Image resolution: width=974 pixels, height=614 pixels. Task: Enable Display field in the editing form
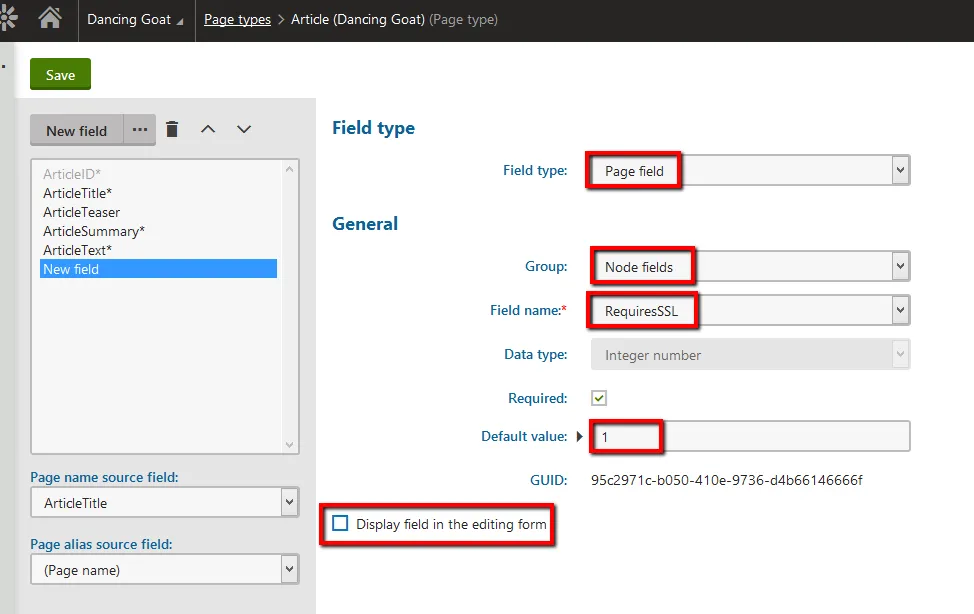pyautogui.click(x=341, y=524)
